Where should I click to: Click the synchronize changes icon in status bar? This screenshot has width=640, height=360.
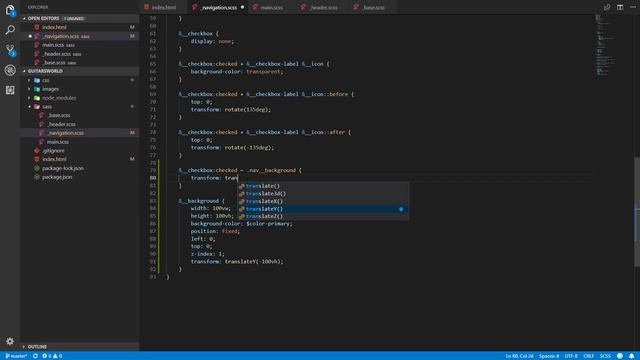click(36, 356)
